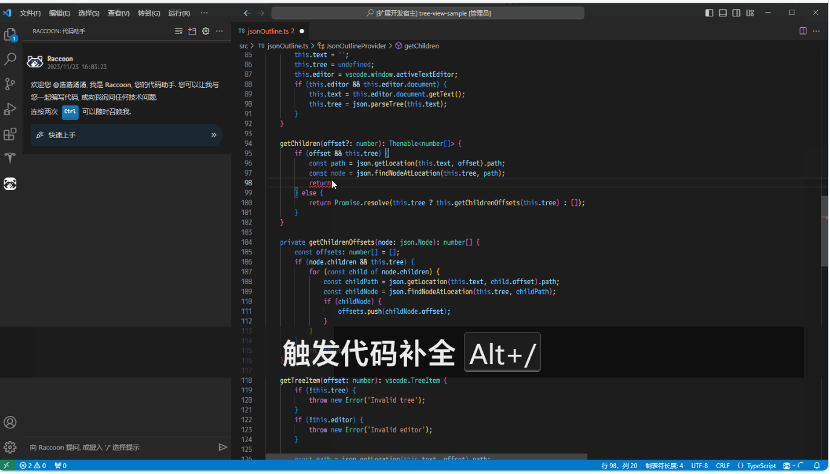Toggle secondary sidebar layout button
Image resolution: width=830 pixels, height=474 pixels.
(x=738, y=12)
